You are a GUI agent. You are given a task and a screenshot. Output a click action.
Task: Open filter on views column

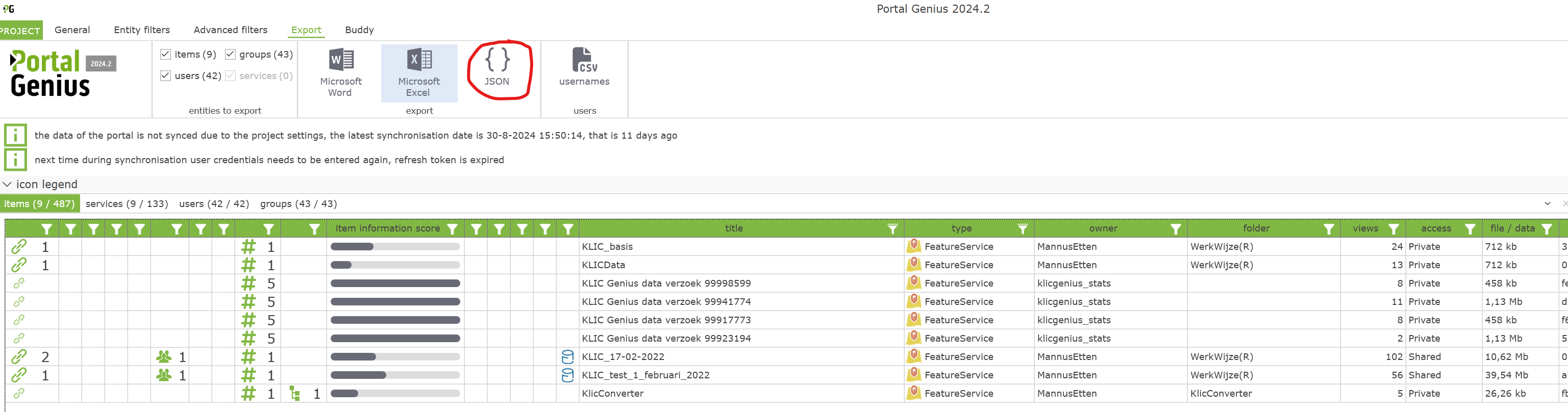1393,229
